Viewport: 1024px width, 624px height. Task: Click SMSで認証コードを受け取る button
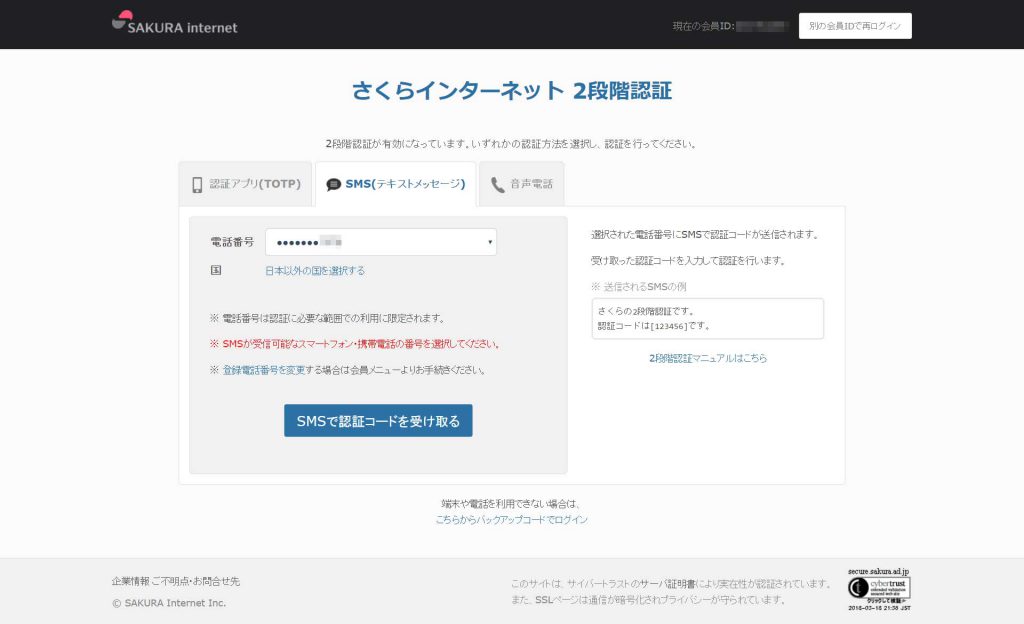click(378, 421)
